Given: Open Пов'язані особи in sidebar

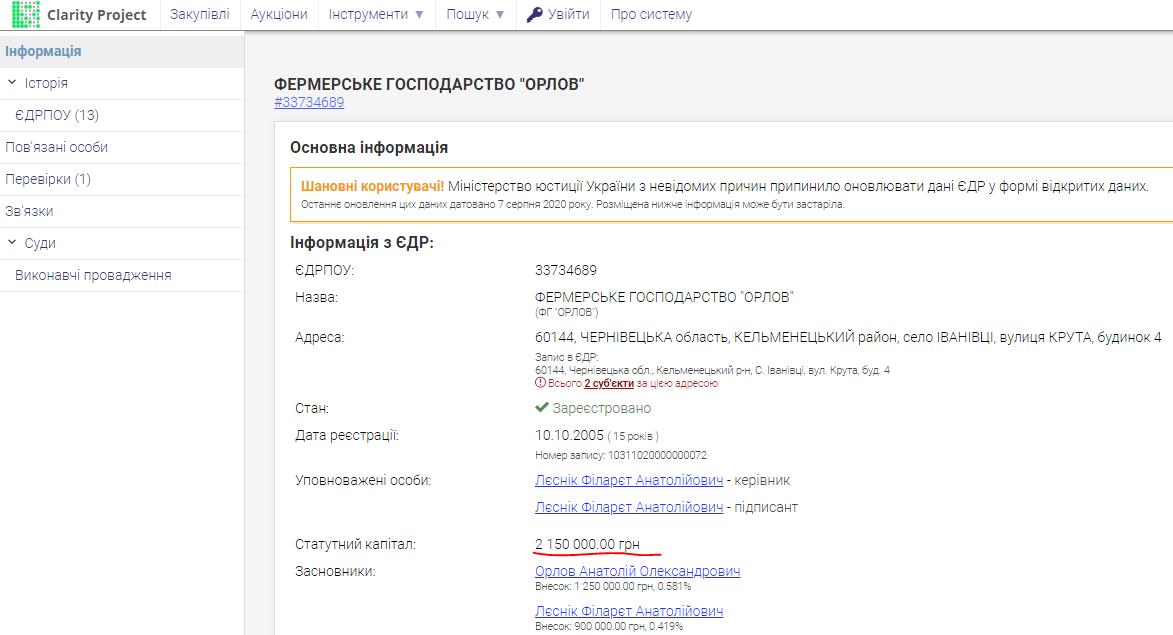Looking at the screenshot, I should pyautogui.click(x=56, y=147).
